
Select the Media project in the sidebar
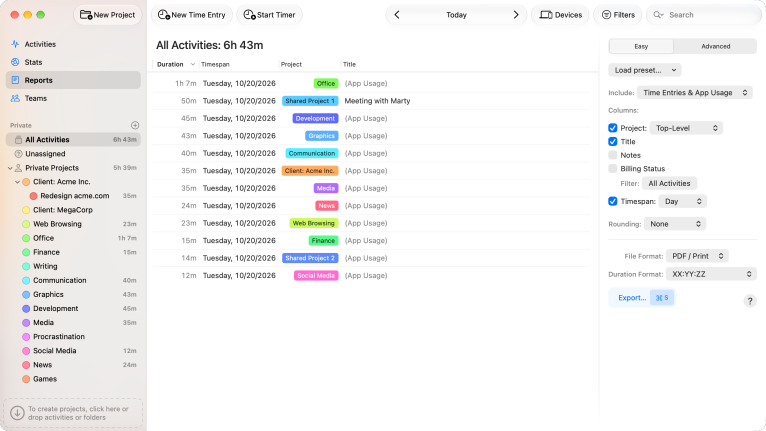tap(73, 323)
